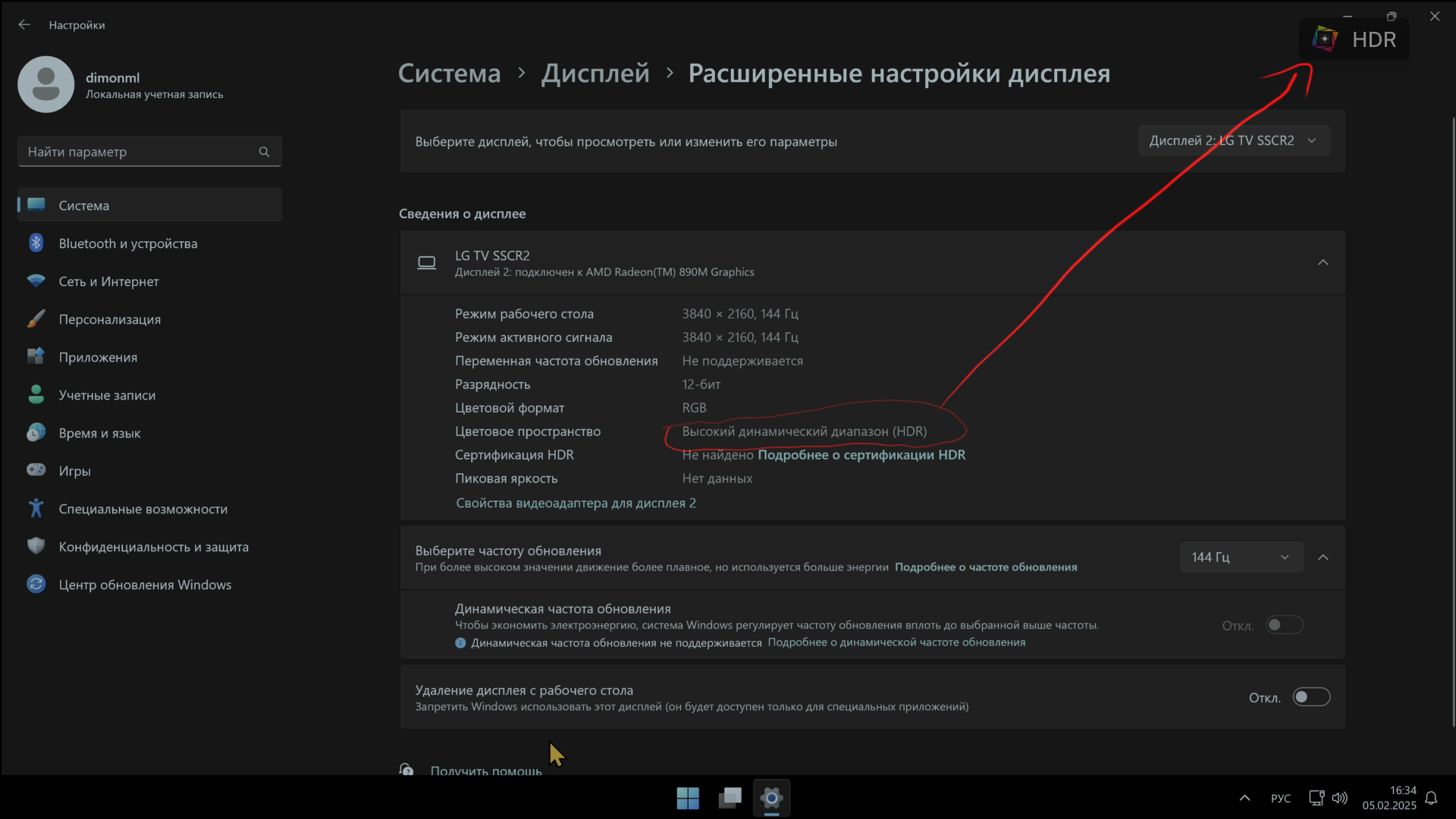The image size is (1456, 819).
Task: Open Network and Internet via Wi-Fi icon
Action: point(36,281)
